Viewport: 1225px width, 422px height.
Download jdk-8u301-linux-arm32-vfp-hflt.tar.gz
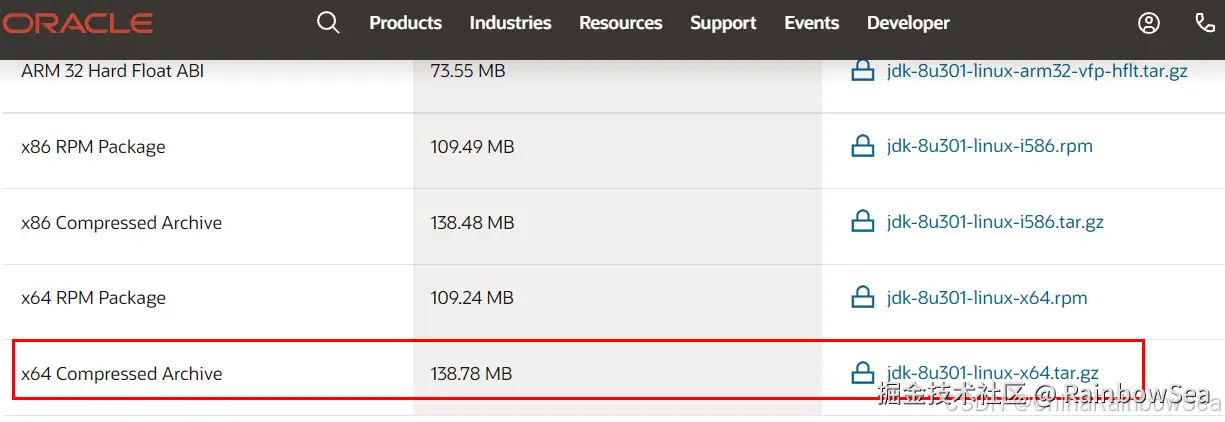(x=1037, y=71)
